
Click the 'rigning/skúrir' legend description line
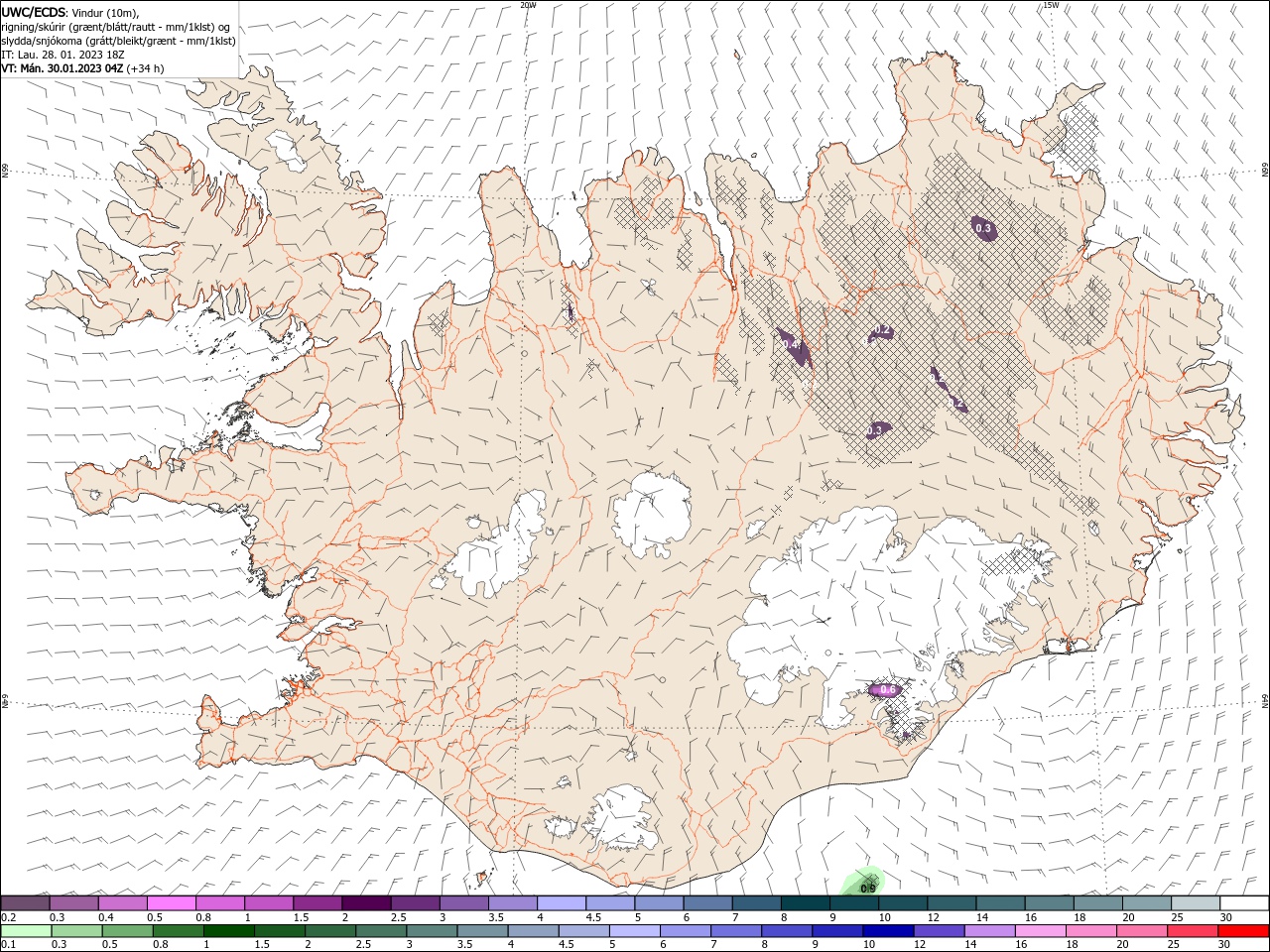(x=115, y=26)
